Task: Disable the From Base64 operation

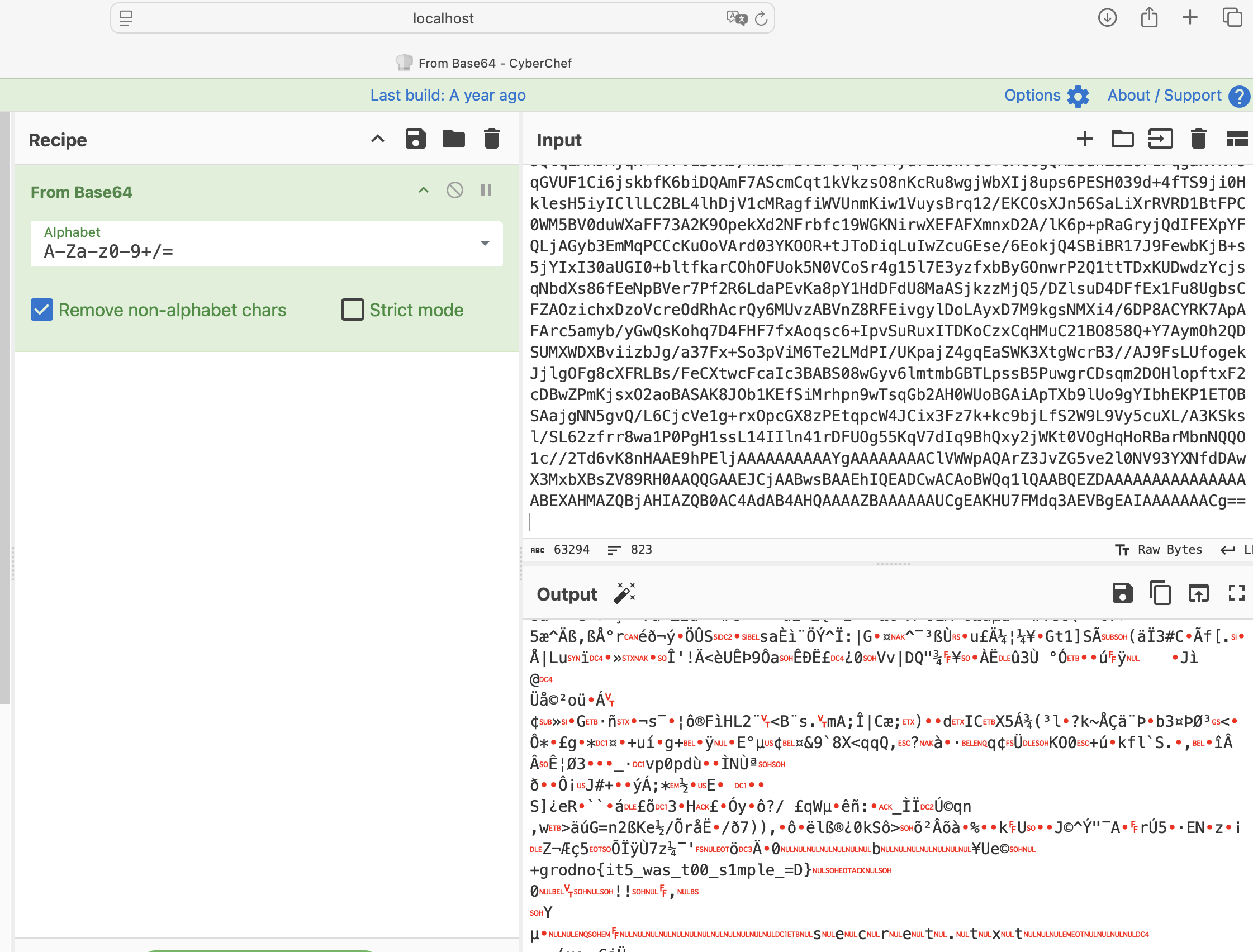Action: [x=454, y=191]
